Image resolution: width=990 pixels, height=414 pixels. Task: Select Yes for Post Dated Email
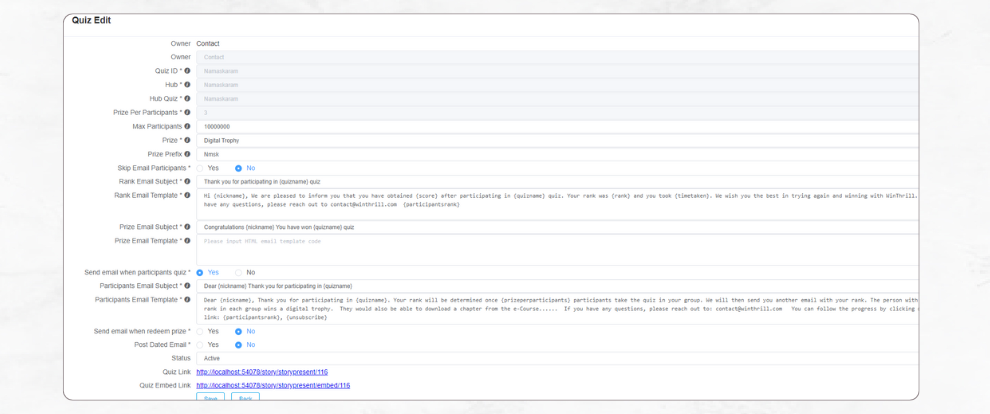coord(201,345)
